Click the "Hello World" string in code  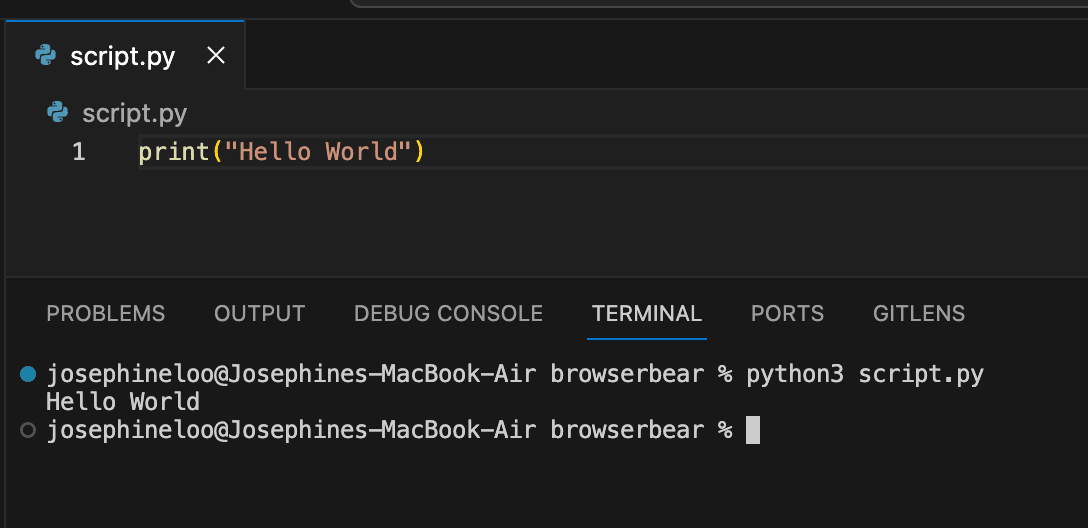point(318,152)
